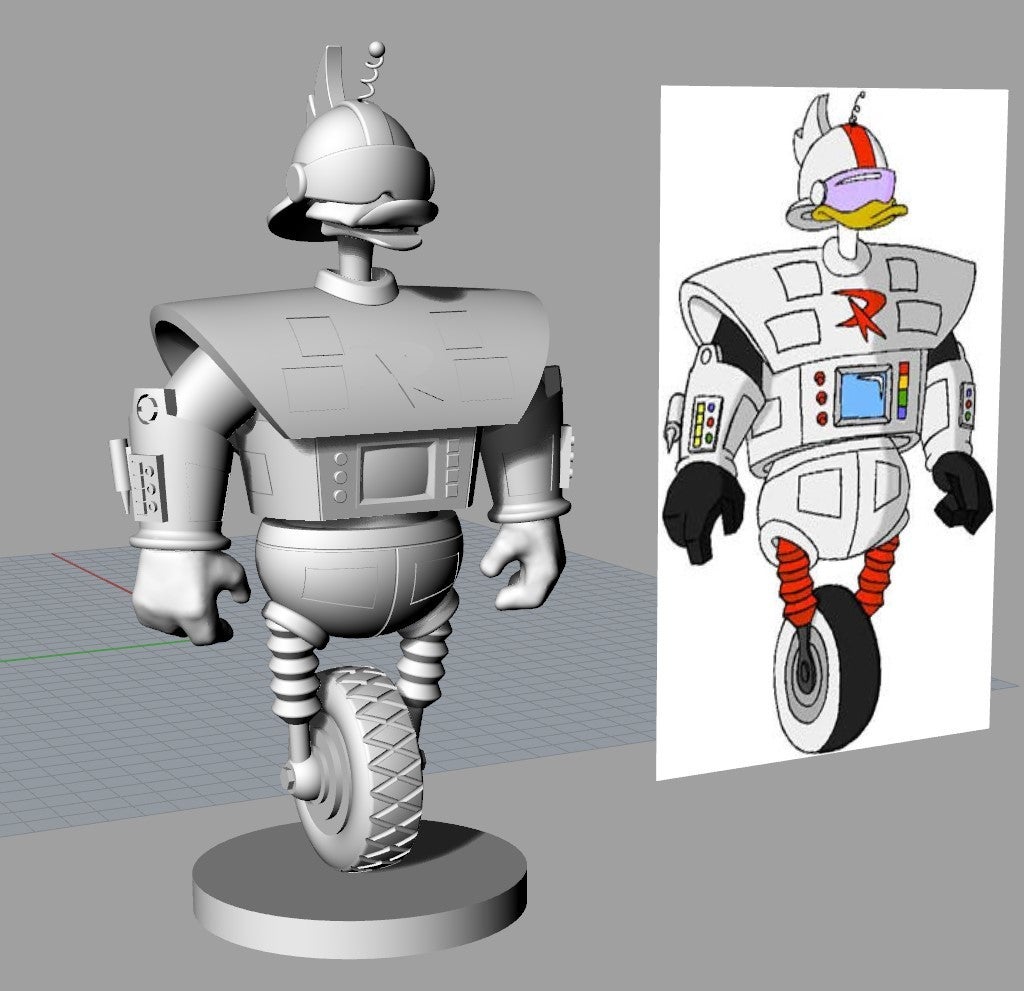1024x991 pixels.
Task: Click the colored chest screen in the reference image
Action: (864, 397)
